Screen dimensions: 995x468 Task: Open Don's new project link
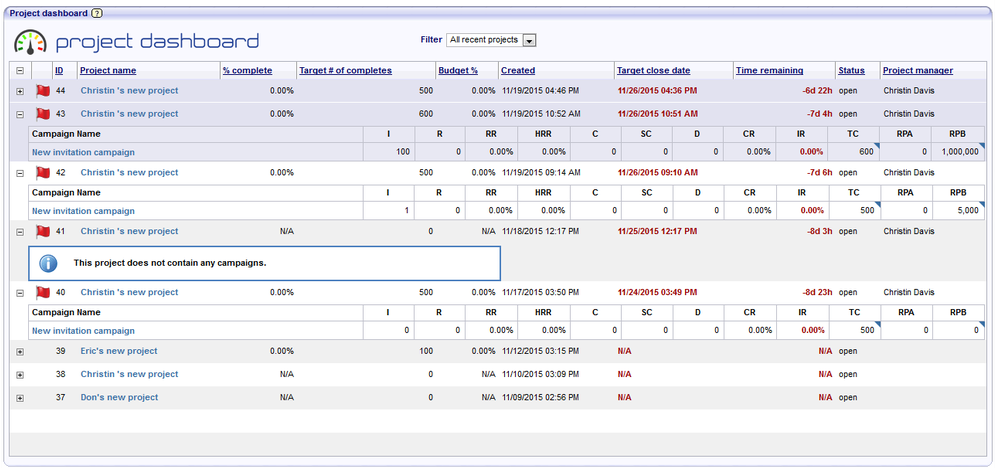119,398
